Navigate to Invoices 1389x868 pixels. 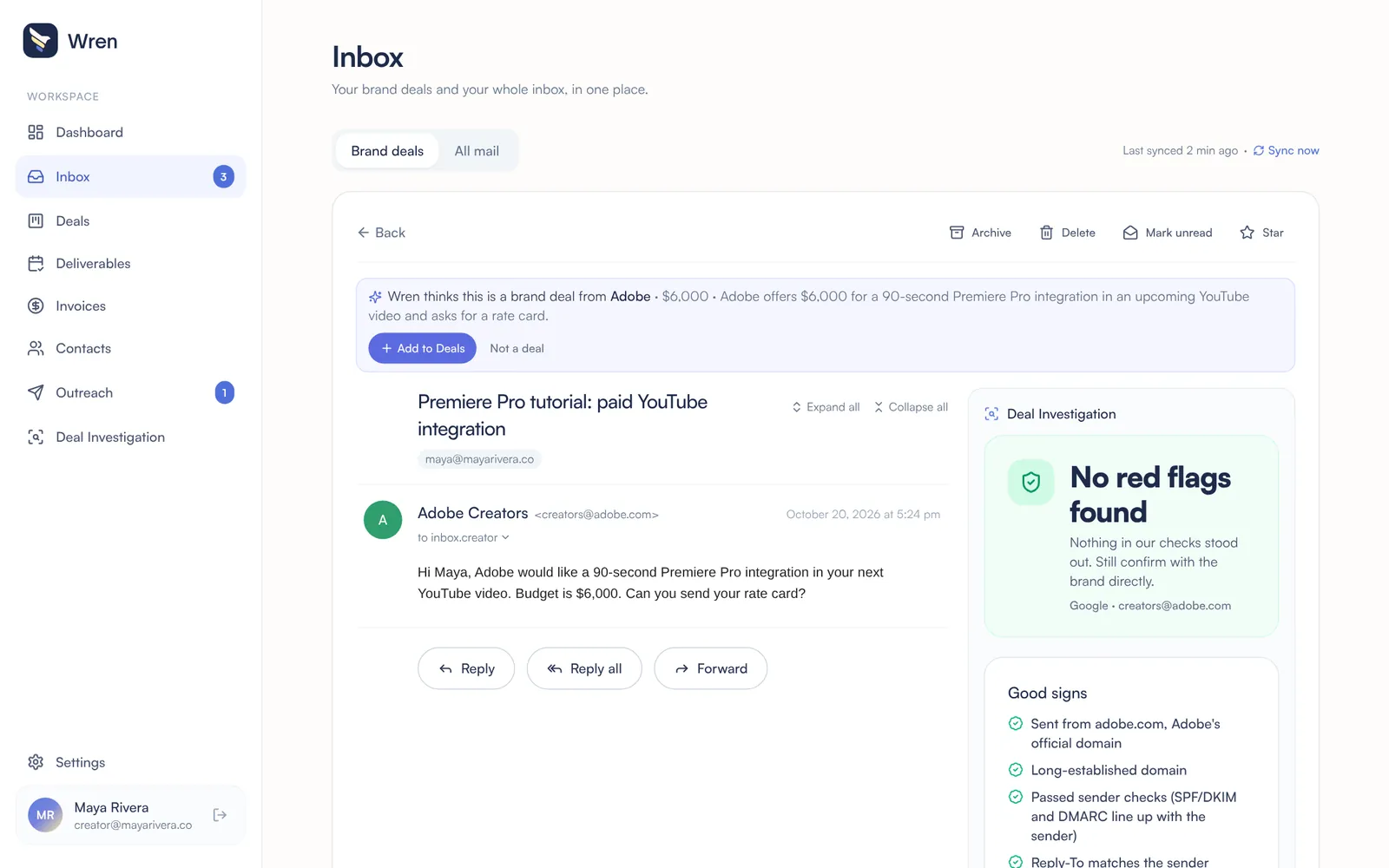(x=130, y=306)
